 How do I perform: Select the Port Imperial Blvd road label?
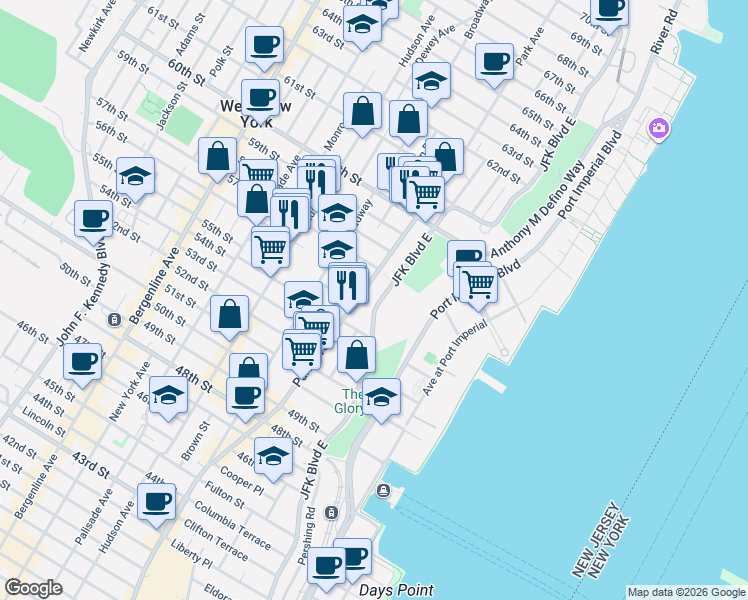(x=590, y=175)
